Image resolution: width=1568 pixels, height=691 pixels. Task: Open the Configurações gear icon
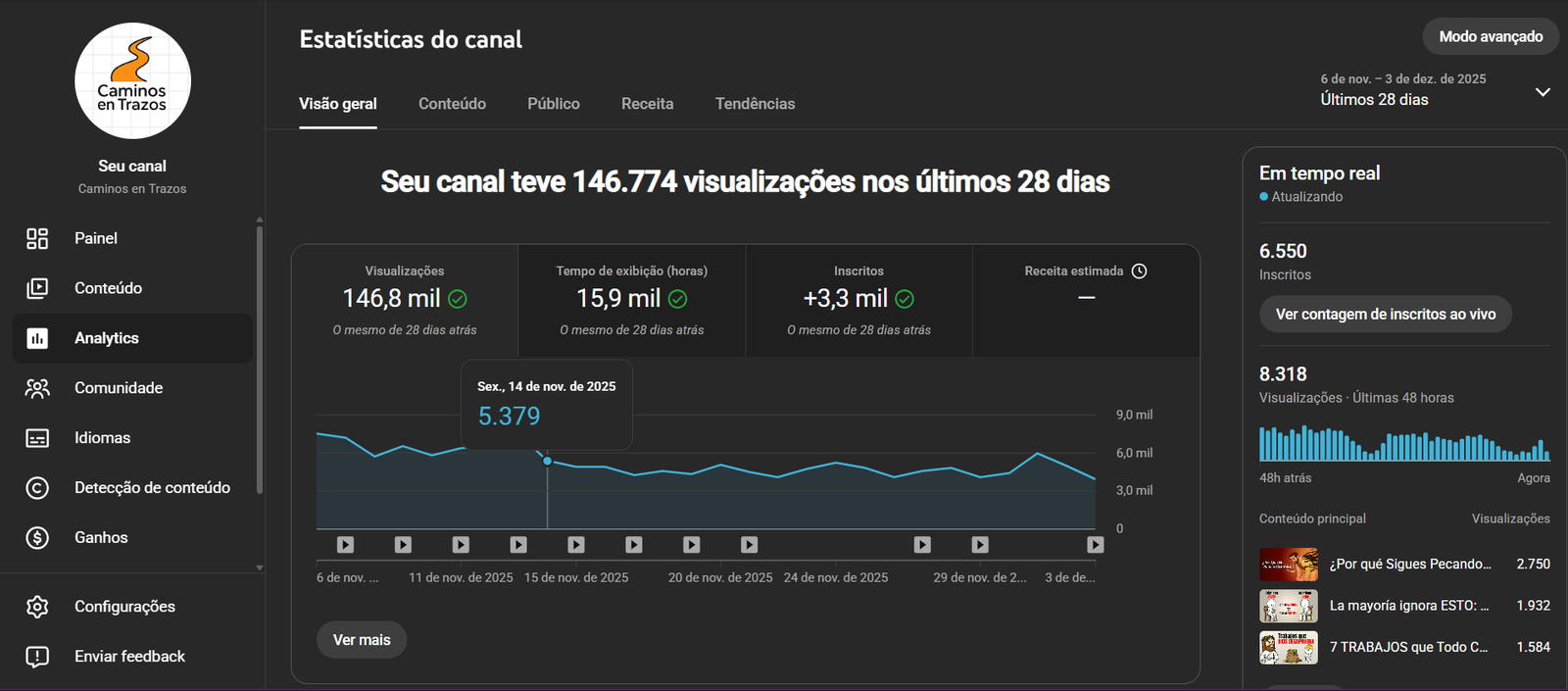point(37,607)
